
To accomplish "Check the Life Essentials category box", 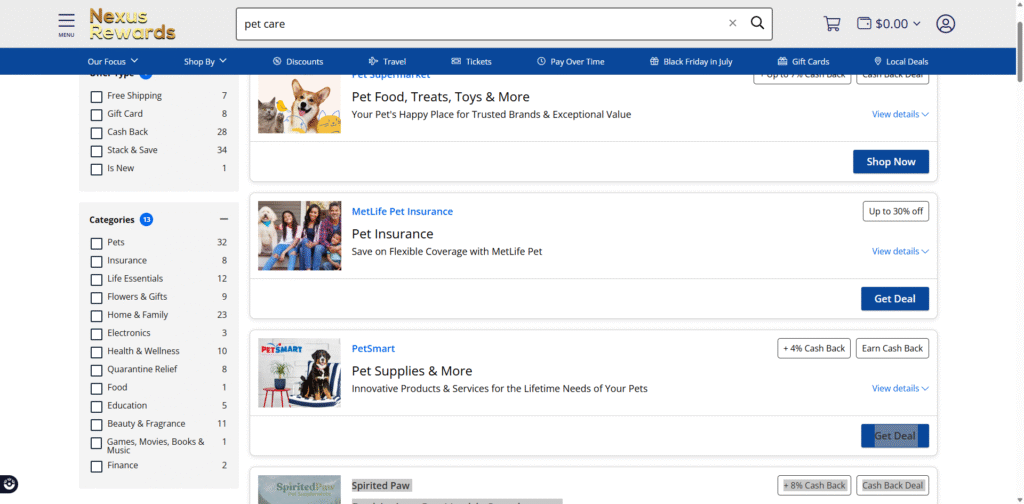I will pyautogui.click(x=96, y=279).
